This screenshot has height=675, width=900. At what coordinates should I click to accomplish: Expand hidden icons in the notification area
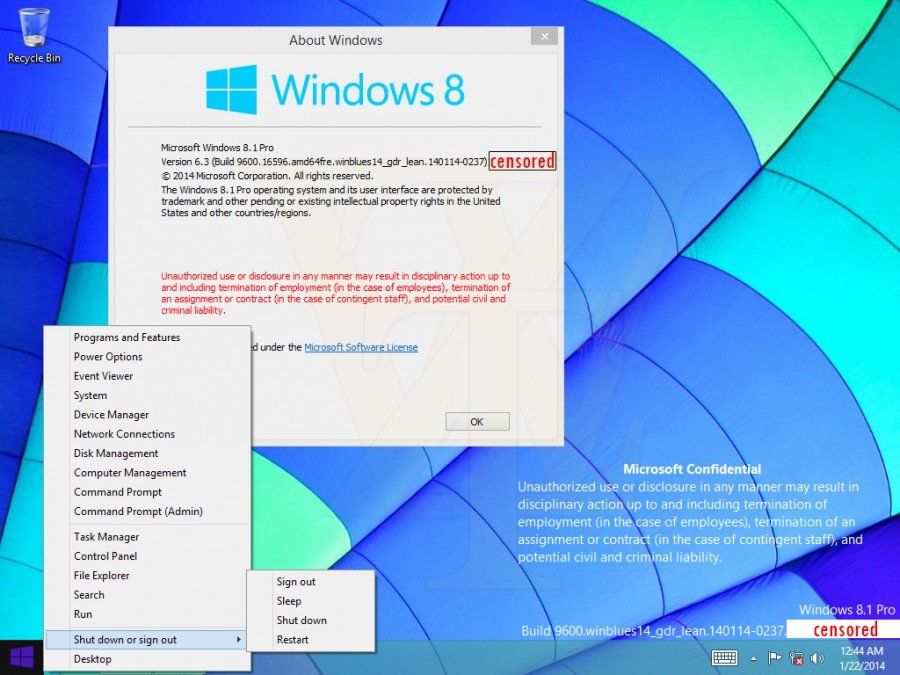pos(753,659)
